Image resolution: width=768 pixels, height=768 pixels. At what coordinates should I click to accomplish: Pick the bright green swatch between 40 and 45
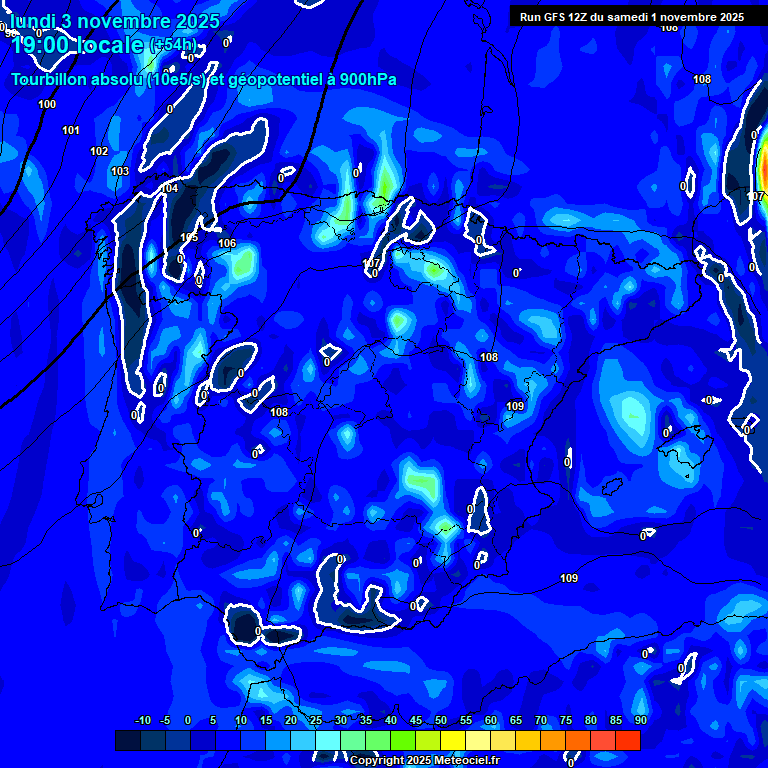pyautogui.click(x=403, y=740)
